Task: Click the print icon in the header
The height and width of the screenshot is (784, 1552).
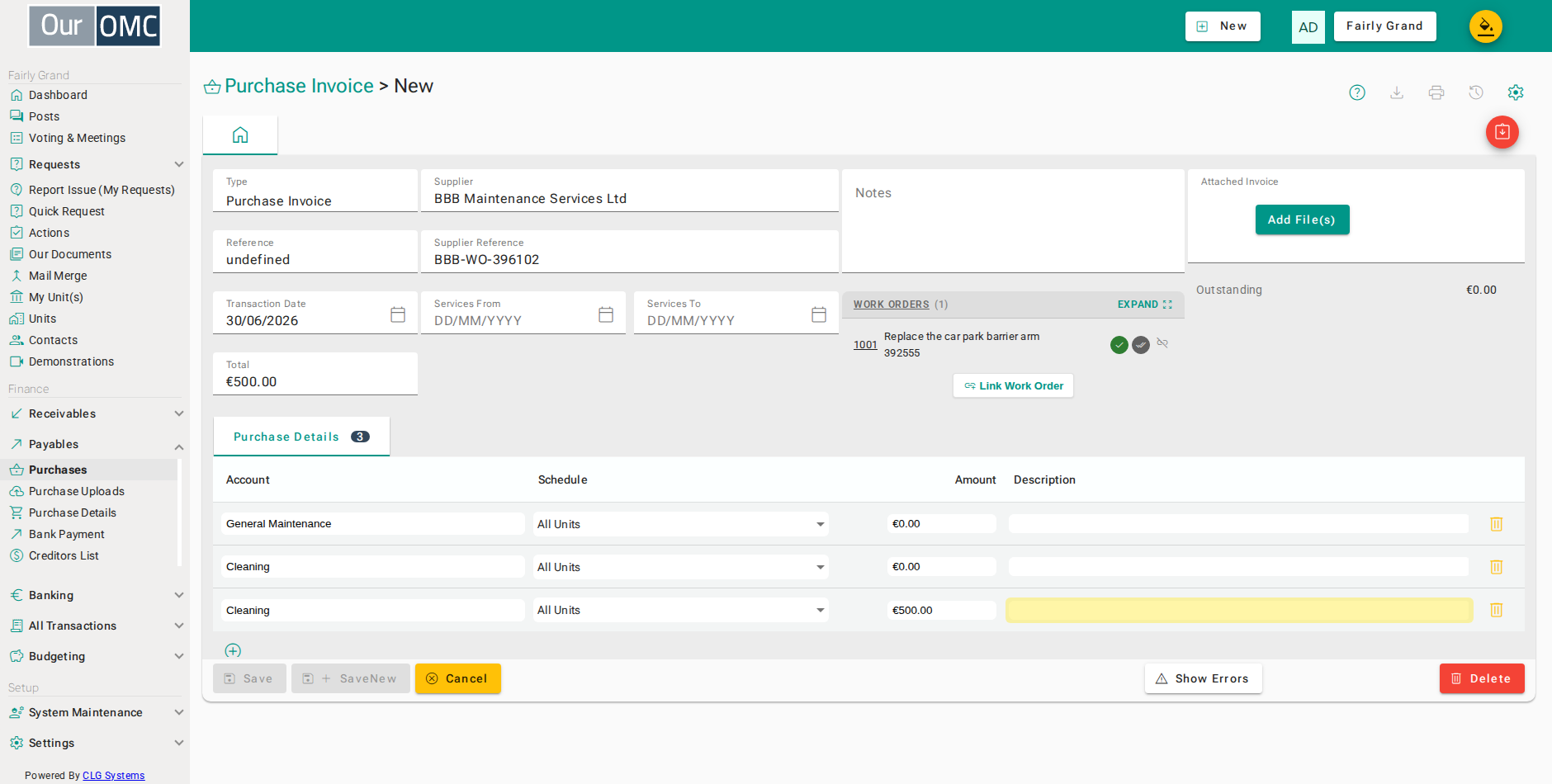Action: 1436,92
